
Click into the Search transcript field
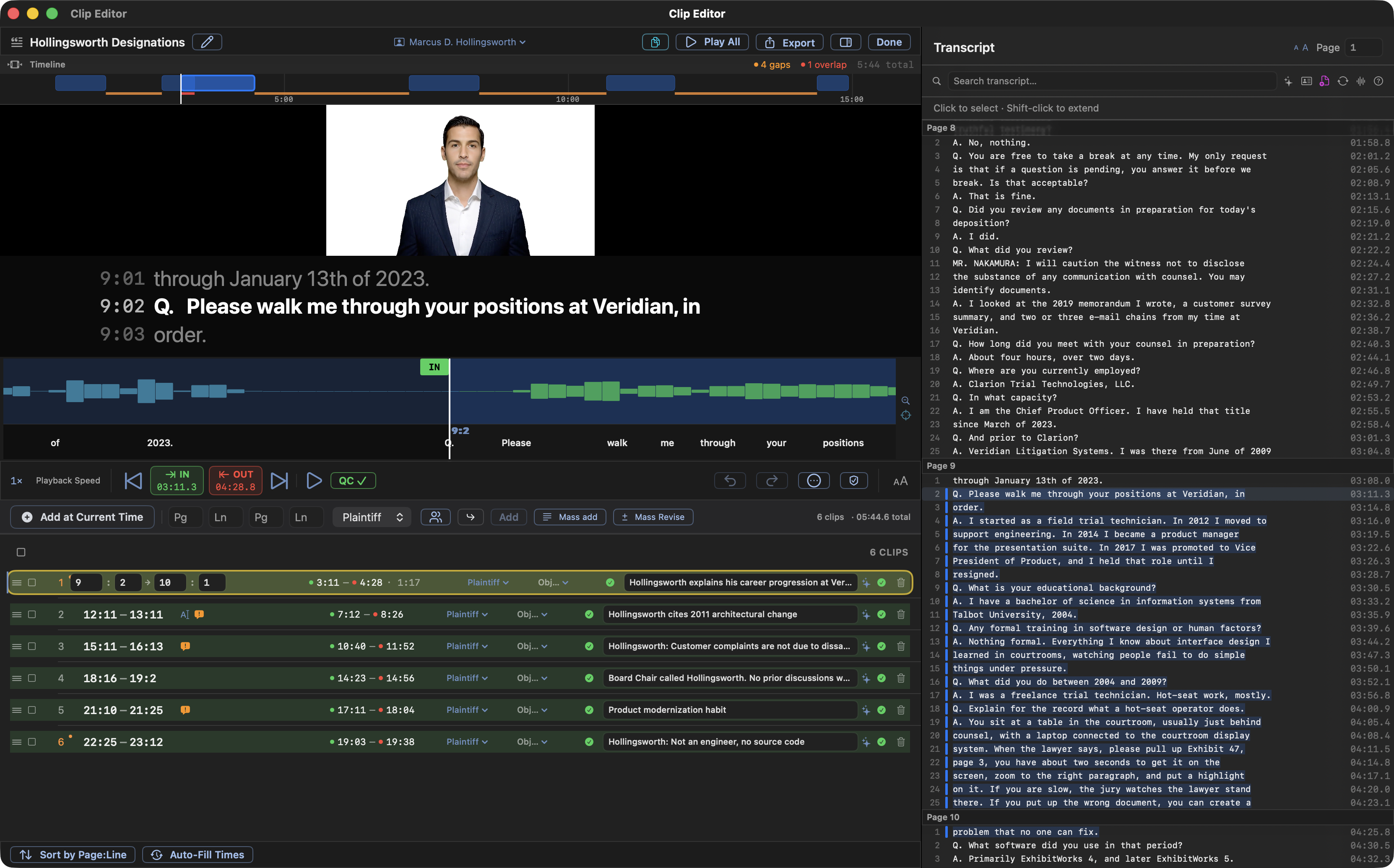(1111, 81)
